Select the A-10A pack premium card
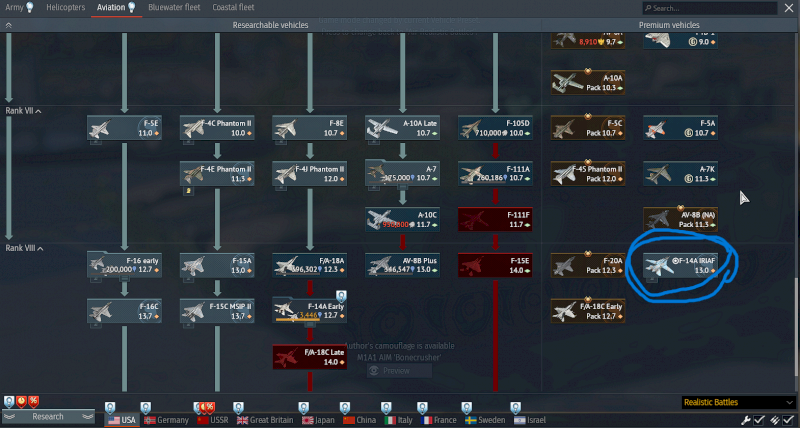The image size is (800, 428). click(588, 82)
